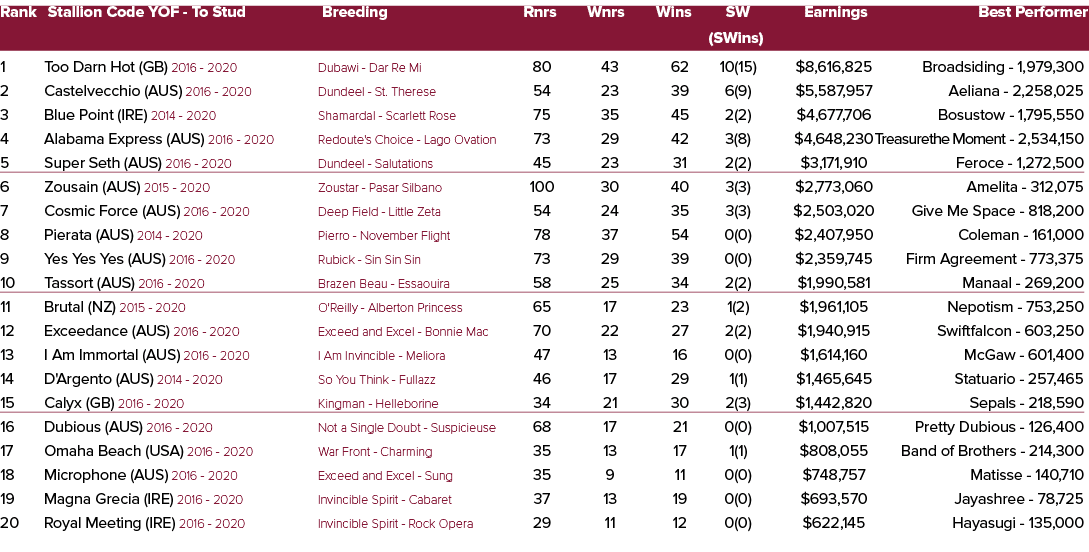Screen dimensions: 1089x552
Task: Click breeding Dundeel - St. Therese
Action: pyautogui.click(x=377, y=92)
